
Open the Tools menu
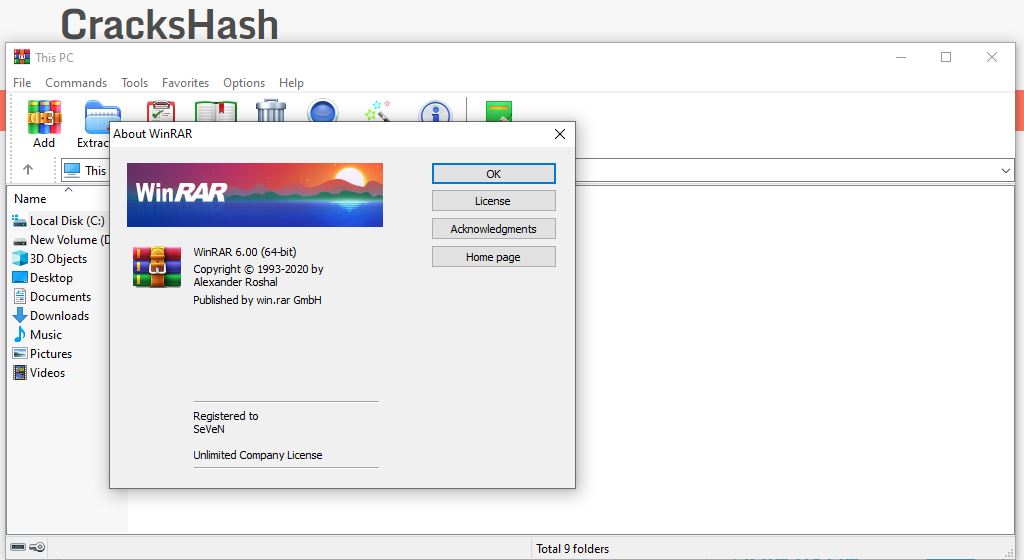135,83
